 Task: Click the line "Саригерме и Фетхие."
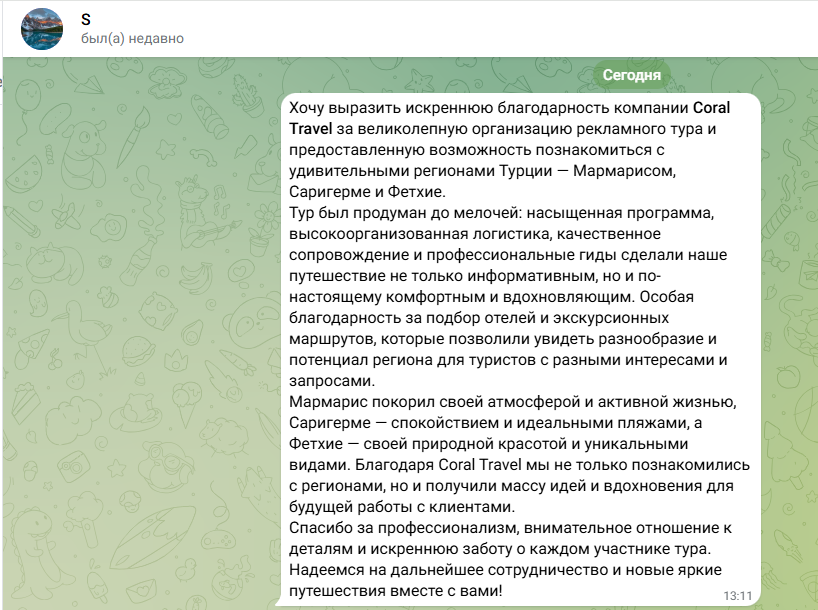coord(367,192)
